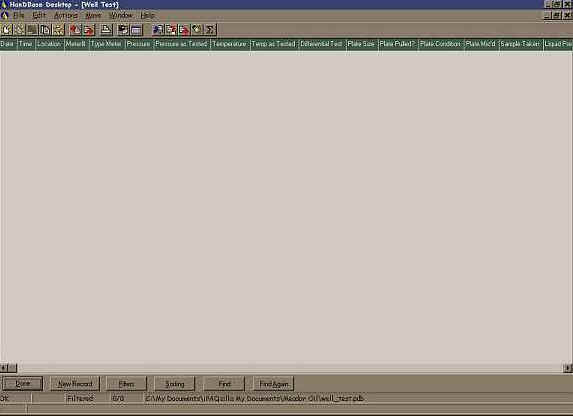Click the dark icon right of the printer icon
Viewport: 573px width, 416px height.
123,30
